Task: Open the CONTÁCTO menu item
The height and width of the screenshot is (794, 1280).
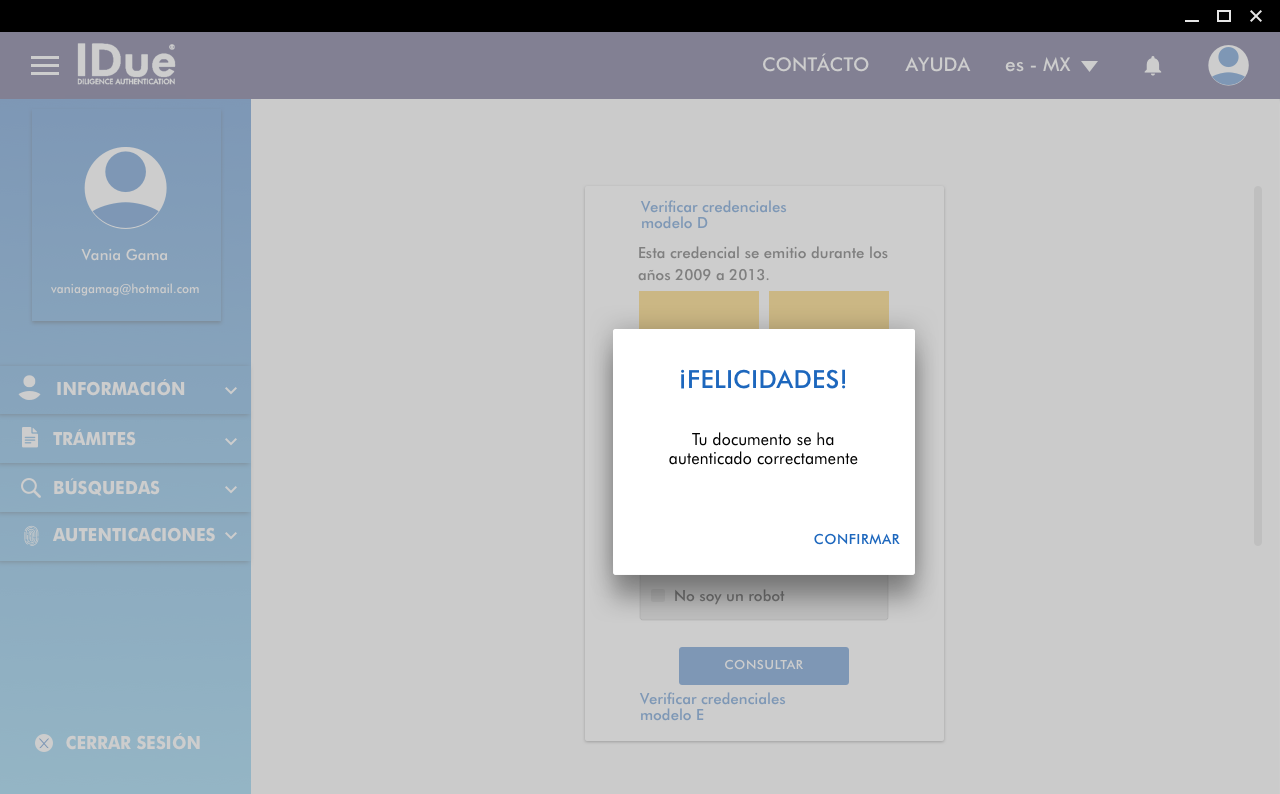Action: 815,65
